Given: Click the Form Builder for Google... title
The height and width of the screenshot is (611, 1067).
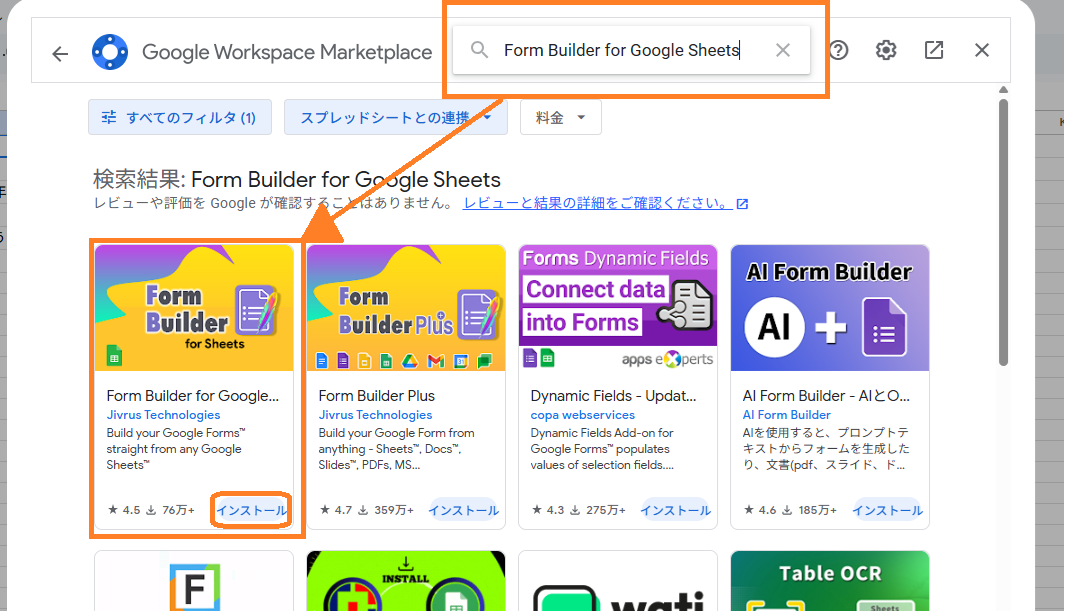Looking at the screenshot, I should 193,396.
